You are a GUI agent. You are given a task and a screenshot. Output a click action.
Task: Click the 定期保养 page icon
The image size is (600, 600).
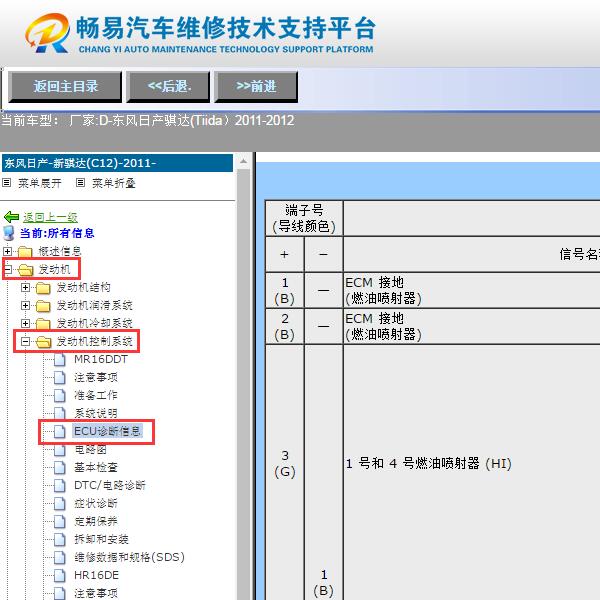(59, 522)
